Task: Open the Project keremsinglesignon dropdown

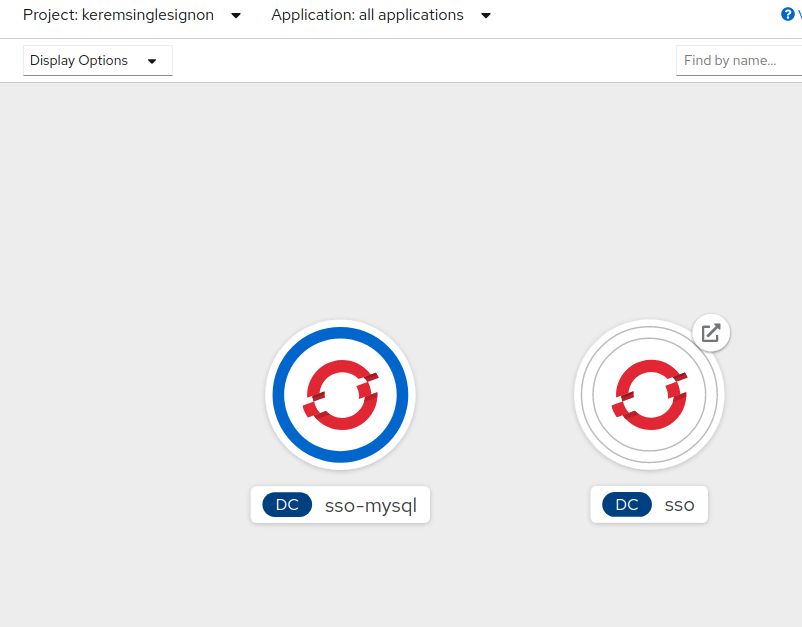Action: (x=132, y=15)
